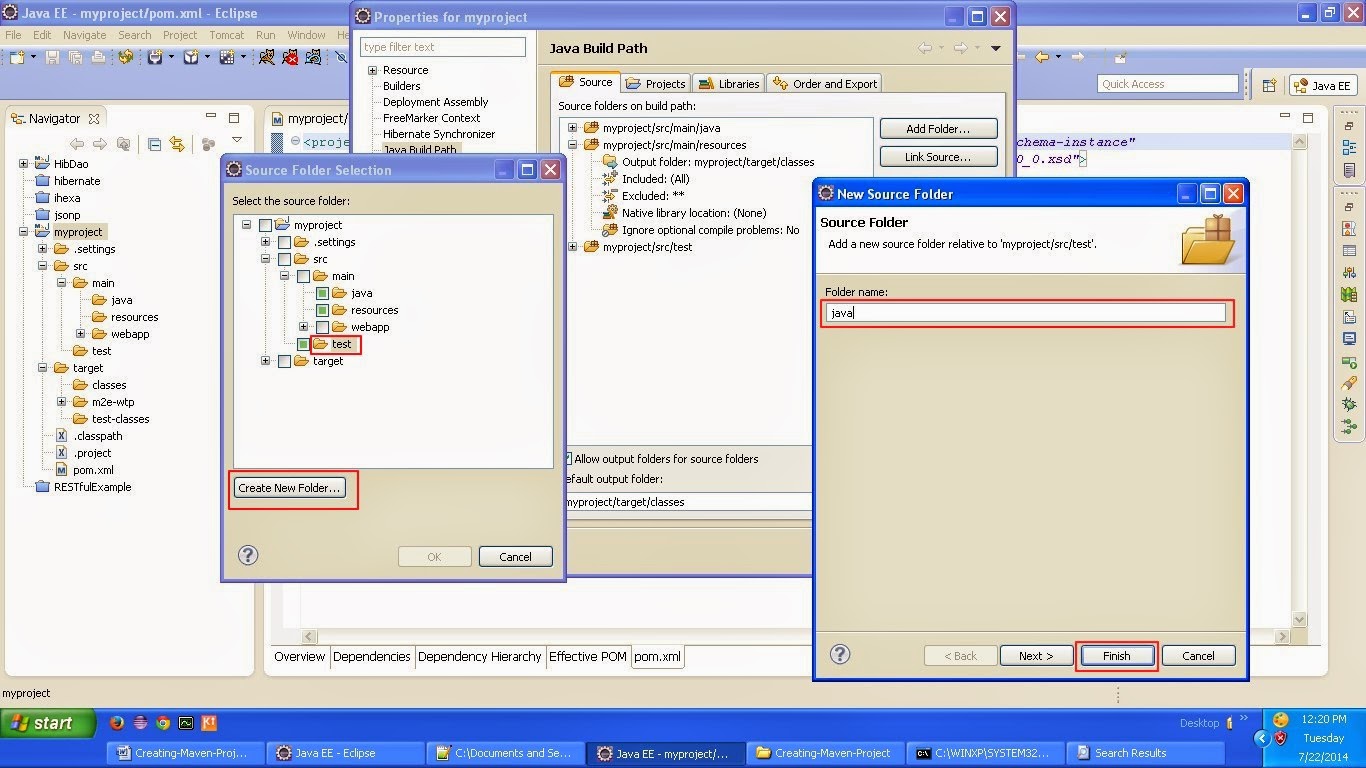Open the Outline view from the right trim
The width and height of the screenshot is (1366, 768).
(1349, 145)
